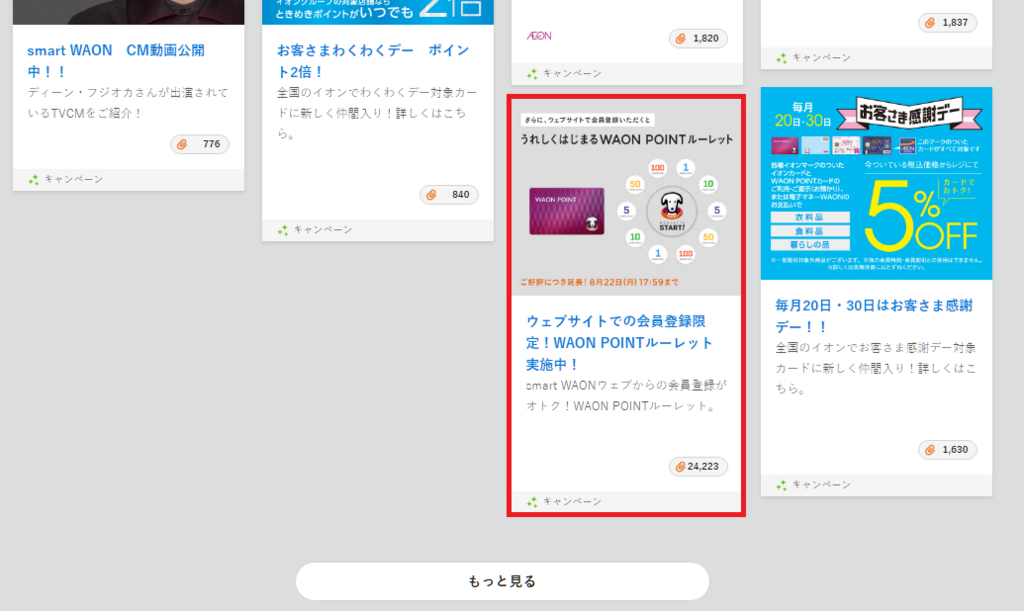Open the WAON POINT roulette banner image
Image resolution: width=1024 pixels, height=611 pixels.
(626, 198)
